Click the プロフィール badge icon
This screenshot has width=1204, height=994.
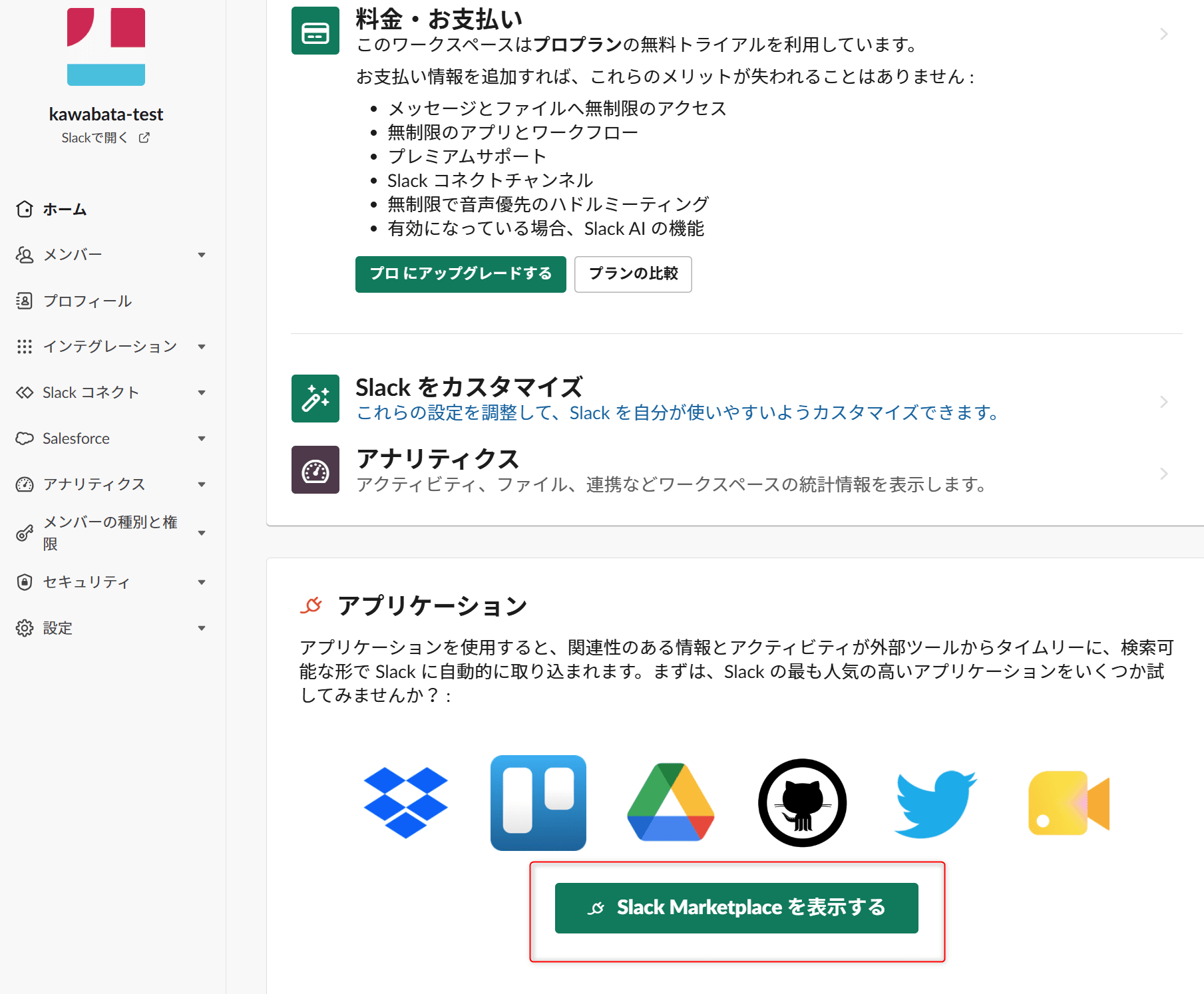25,301
